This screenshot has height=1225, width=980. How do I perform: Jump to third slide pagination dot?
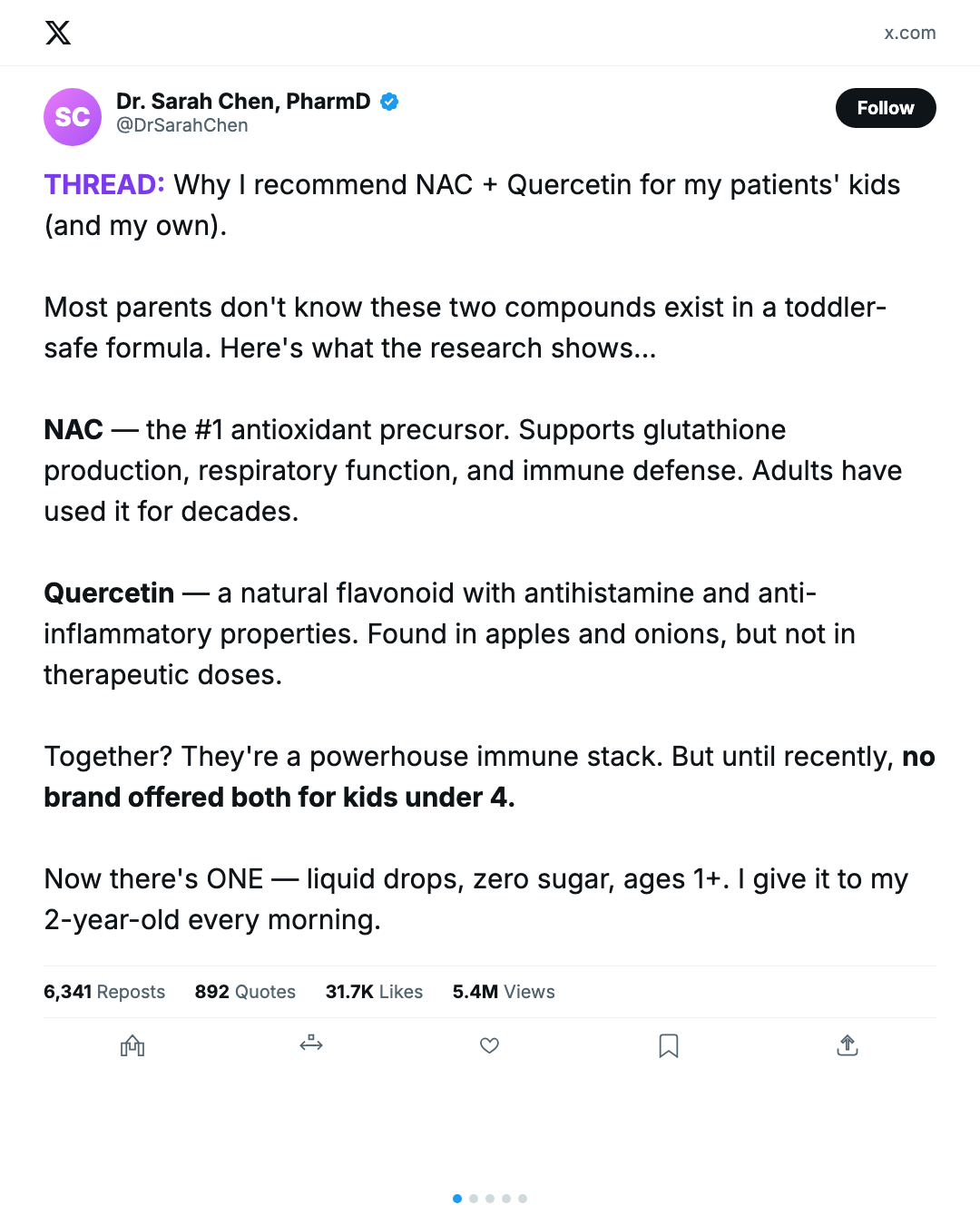click(490, 1199)
